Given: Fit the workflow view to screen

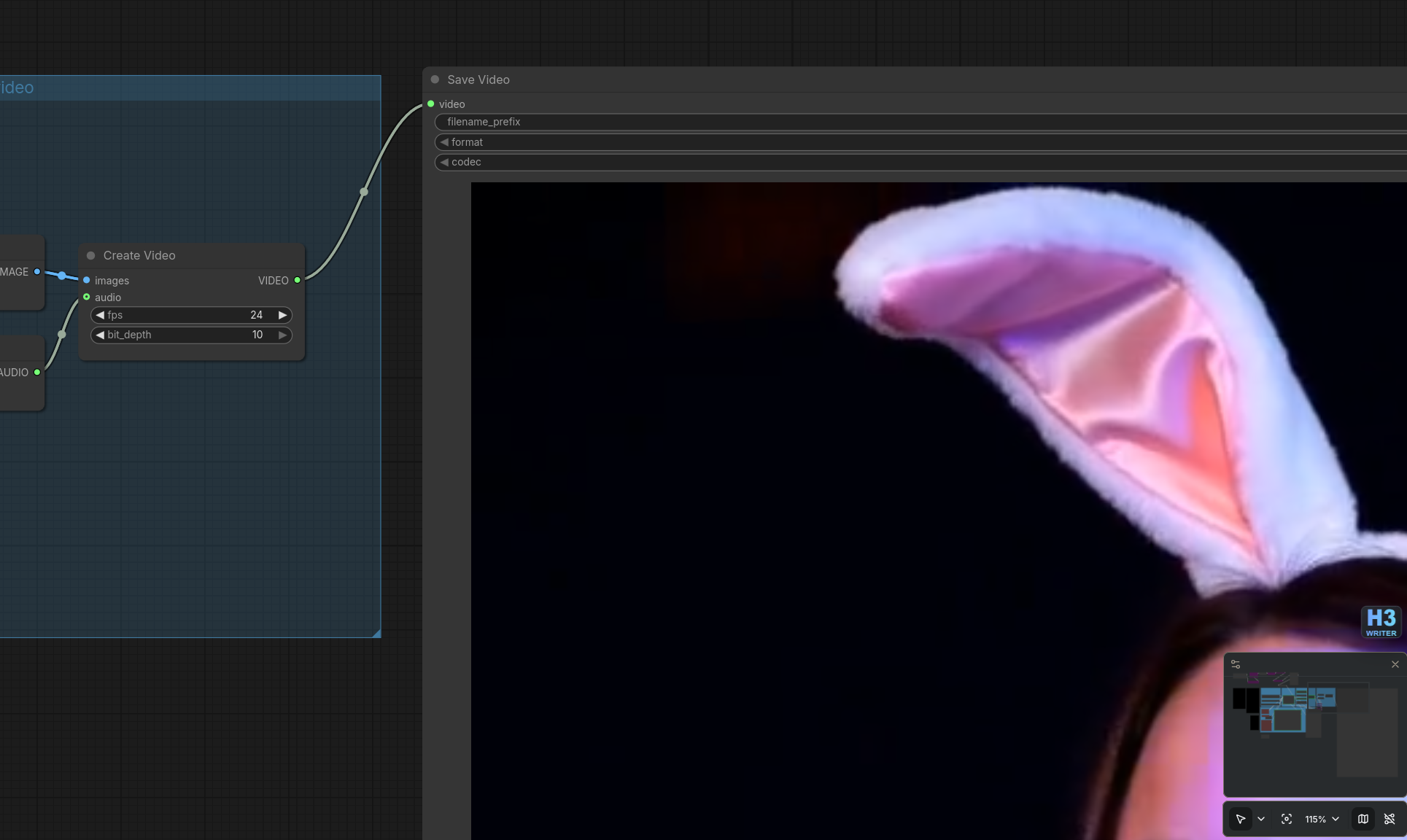Looking at the screenshot, I should pyautogui.click(x=1287, y=819).
